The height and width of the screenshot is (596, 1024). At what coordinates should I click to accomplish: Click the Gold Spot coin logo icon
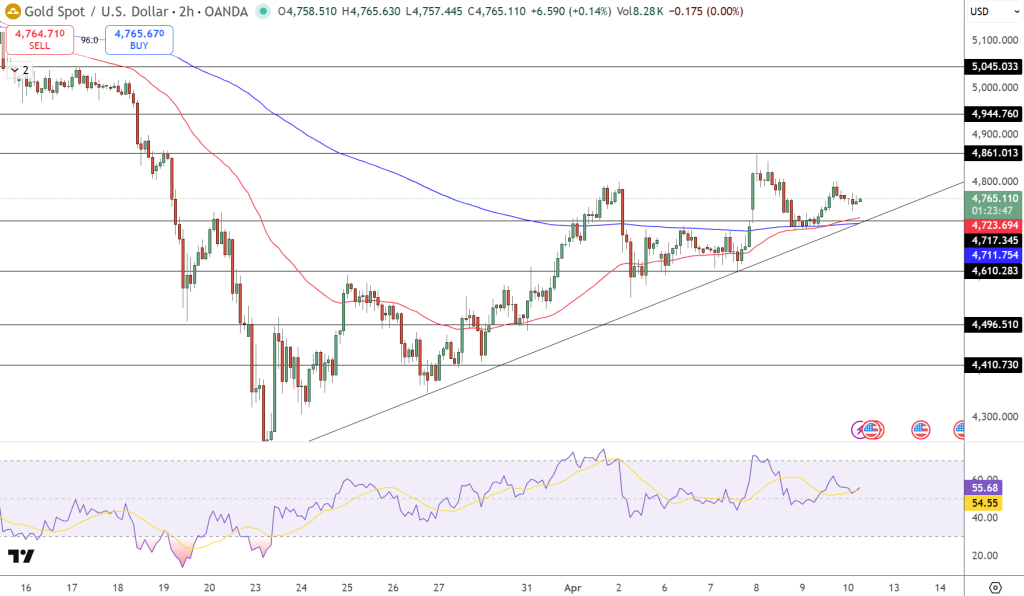(x=12, y=13)
